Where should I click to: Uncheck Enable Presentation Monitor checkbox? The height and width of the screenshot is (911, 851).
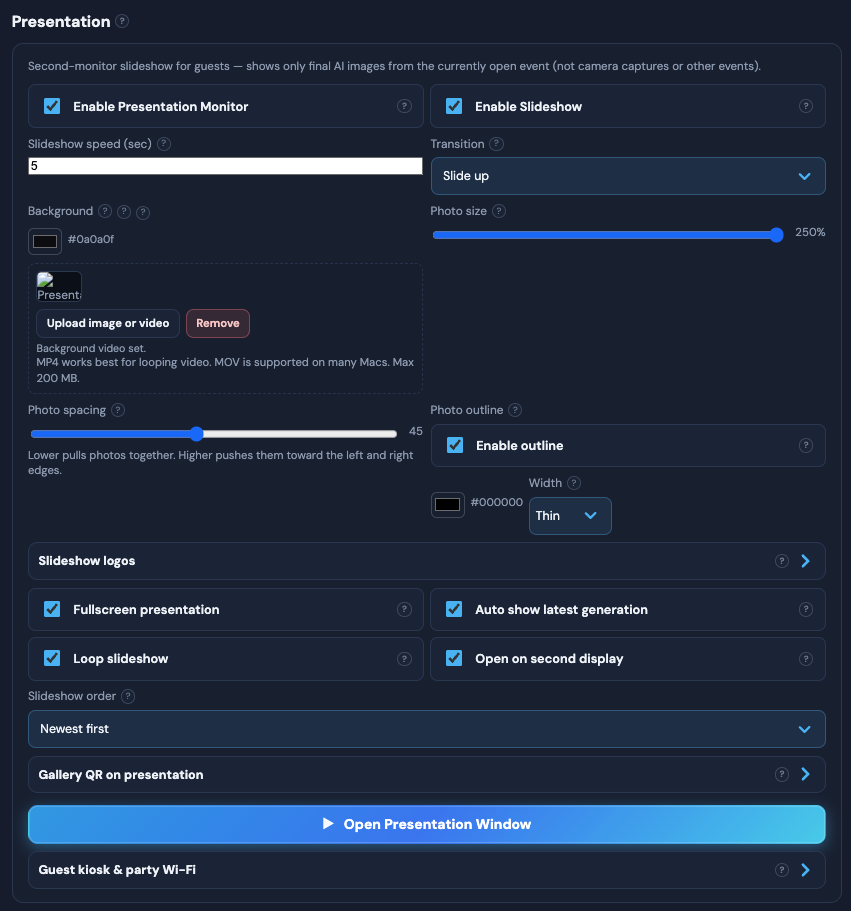click(x=52, y=106)
